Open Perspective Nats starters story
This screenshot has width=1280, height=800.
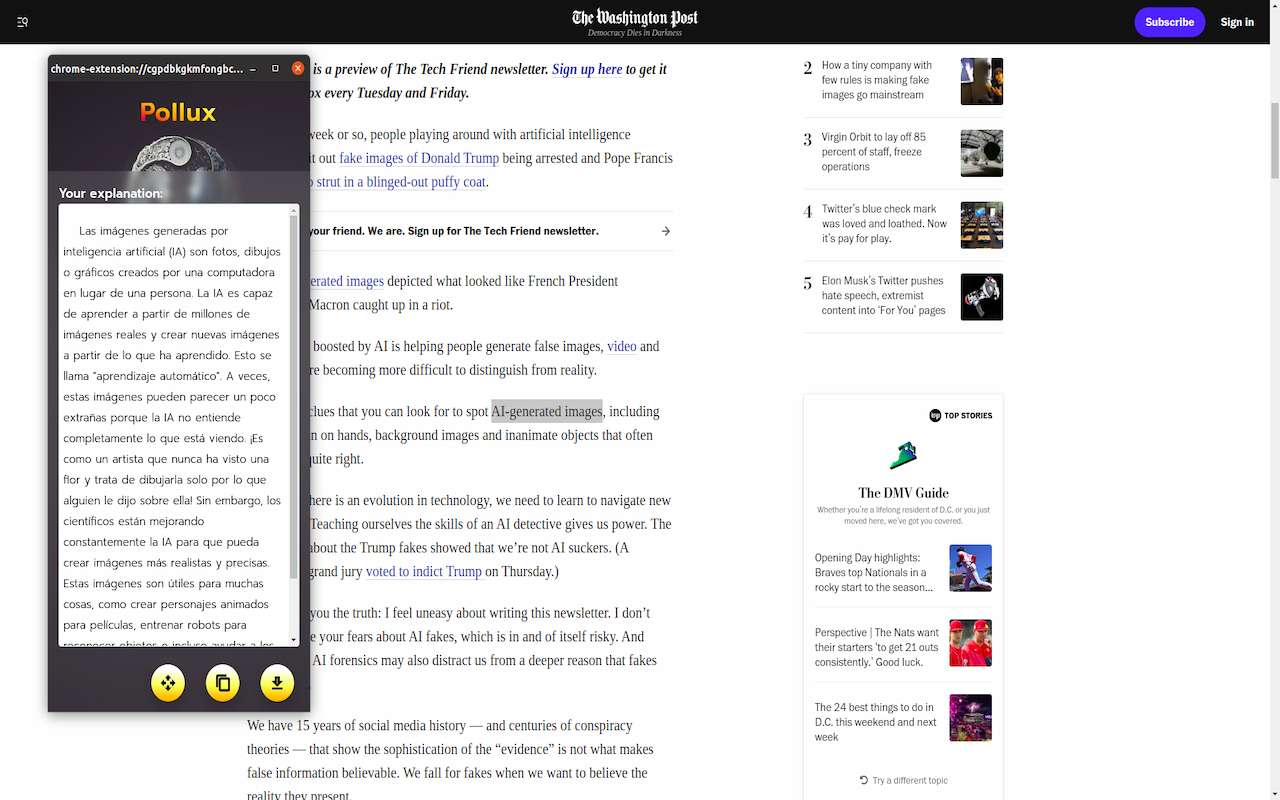click(x=877, y=647)
